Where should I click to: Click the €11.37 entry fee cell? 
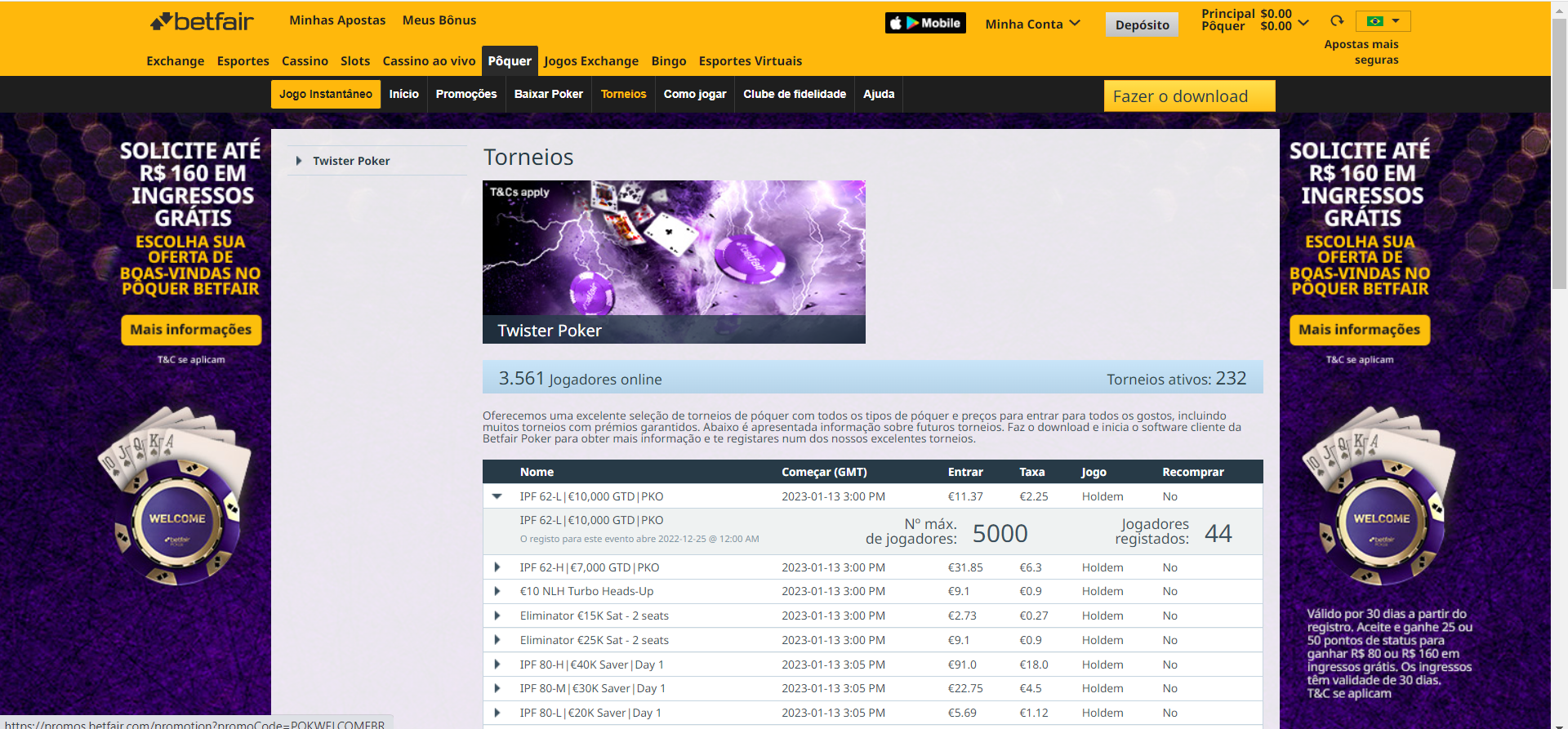click(x=965, y=496)
